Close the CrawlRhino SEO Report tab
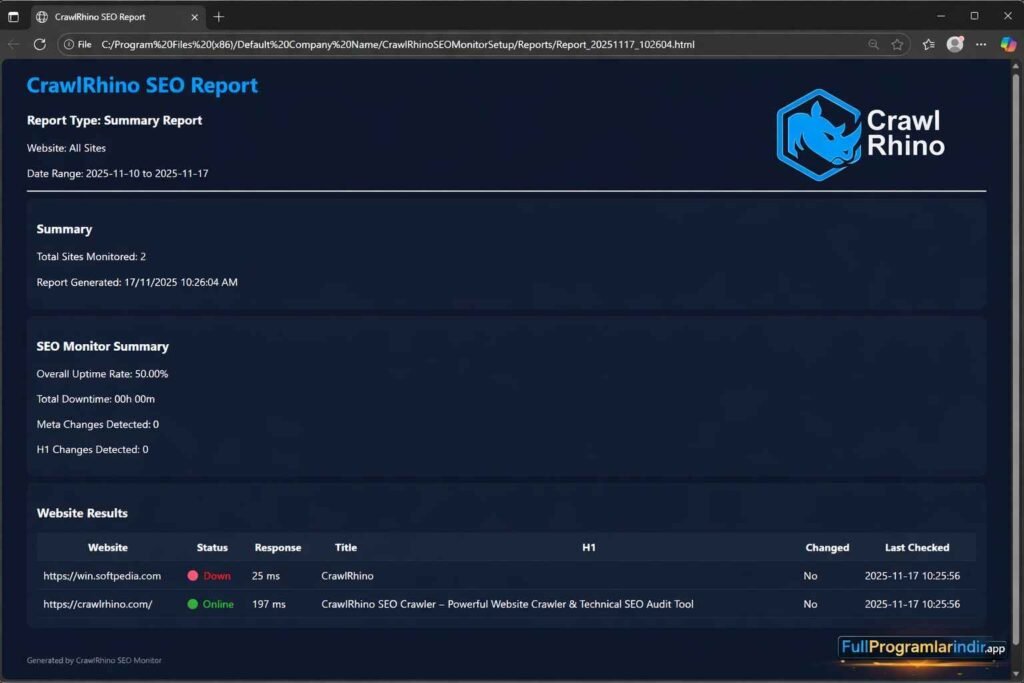This screenshot has width=1024, height=683. tap(195, 16)
